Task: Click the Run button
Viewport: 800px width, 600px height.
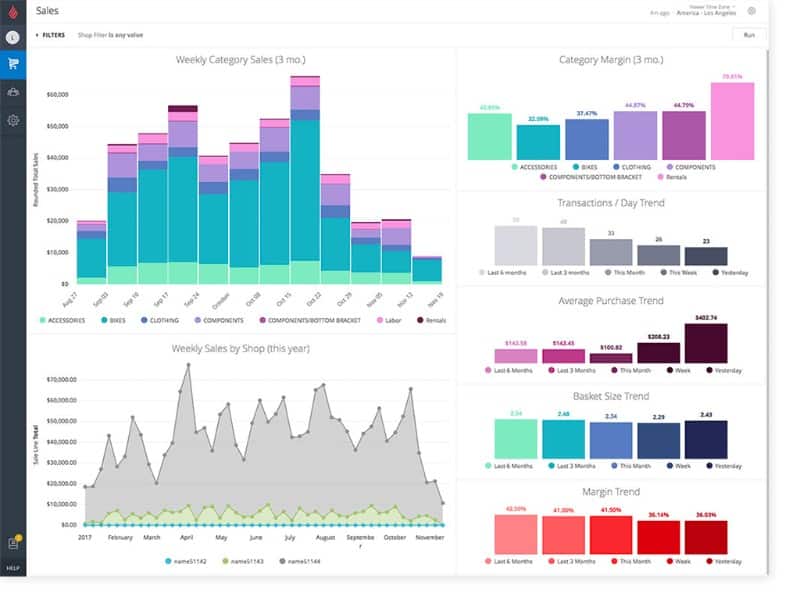Action: pyautogui.click(x=749, y=35)
